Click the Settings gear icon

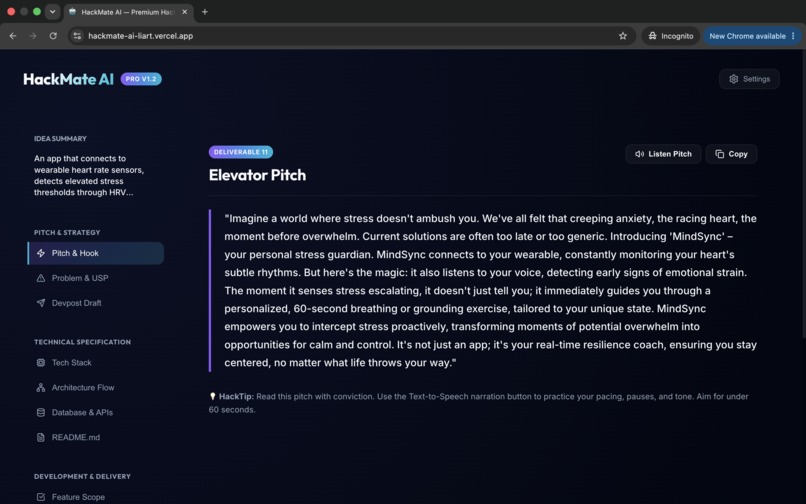point(734,79)
